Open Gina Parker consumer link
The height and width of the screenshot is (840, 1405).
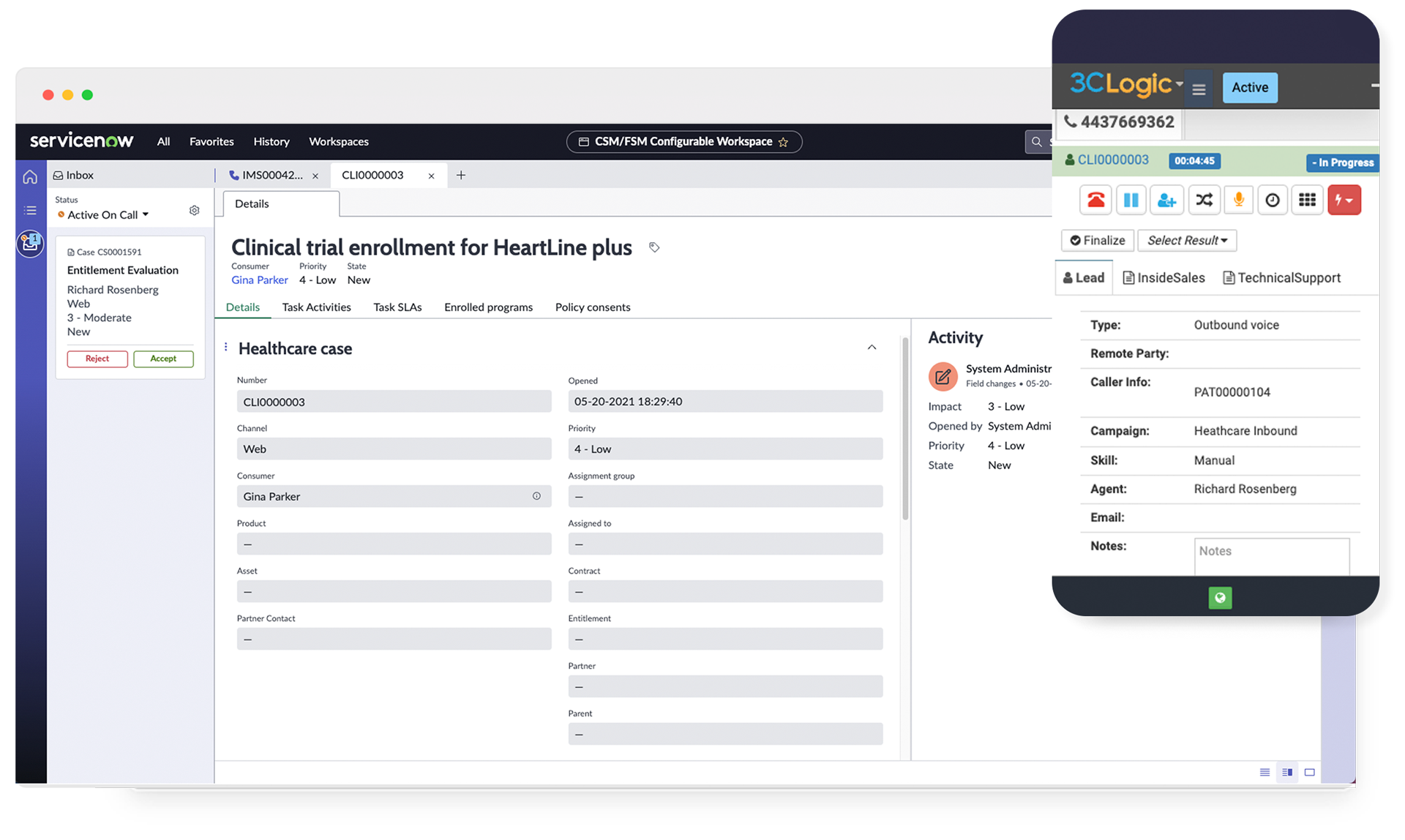point(260,280)
